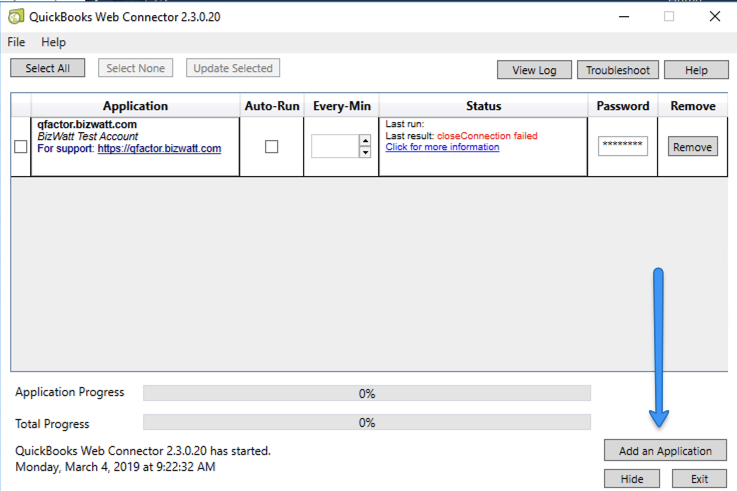The height and width of the screenshot is (491, 737).
Task: Click the Add an Application button
Action: click(x=665, y=451)
